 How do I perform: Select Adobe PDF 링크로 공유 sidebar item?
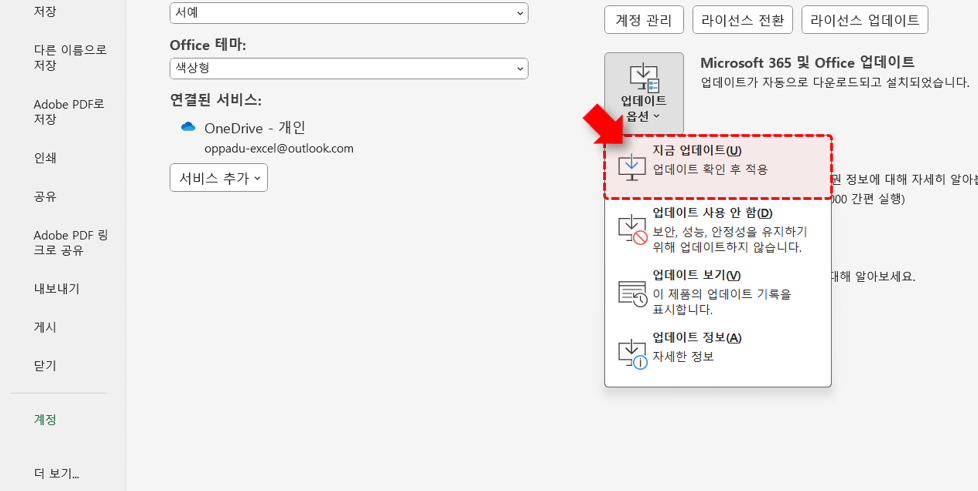click(x=71, y=243)
